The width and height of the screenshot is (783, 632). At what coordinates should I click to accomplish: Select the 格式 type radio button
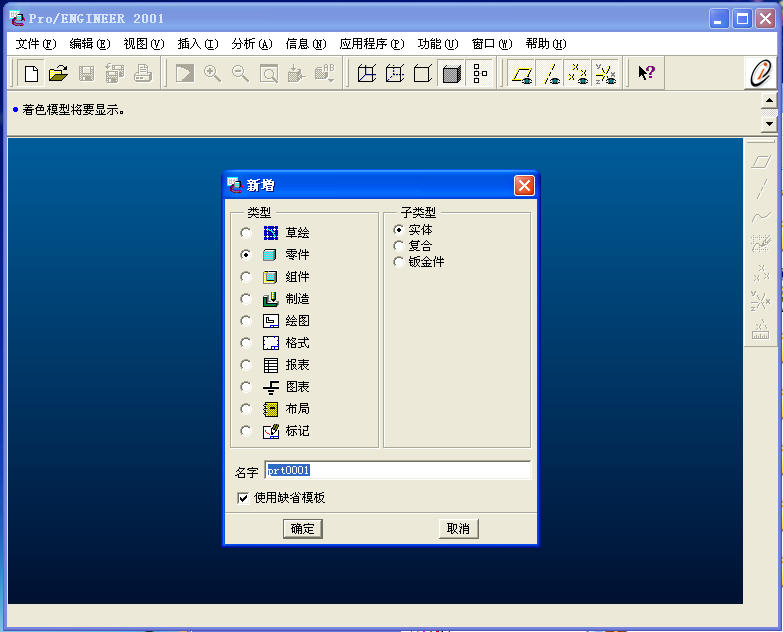click(246, 343)
